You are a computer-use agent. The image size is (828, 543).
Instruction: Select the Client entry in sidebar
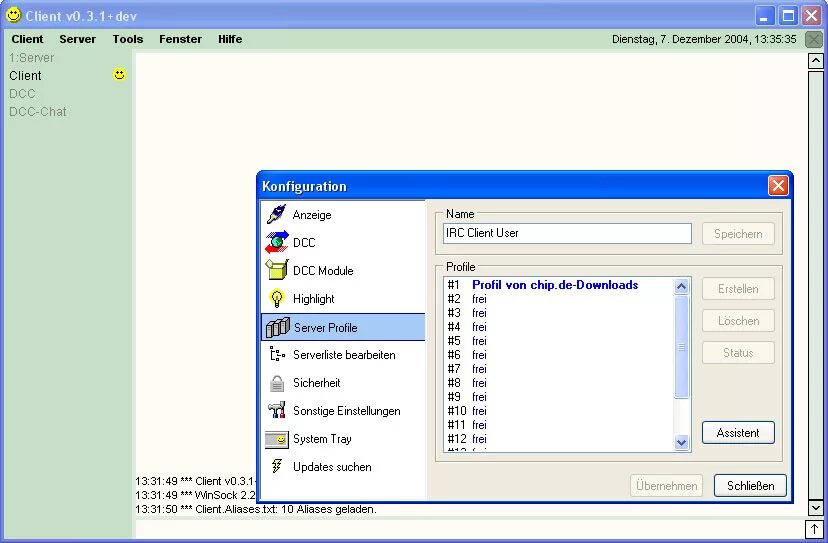[25, 76]
